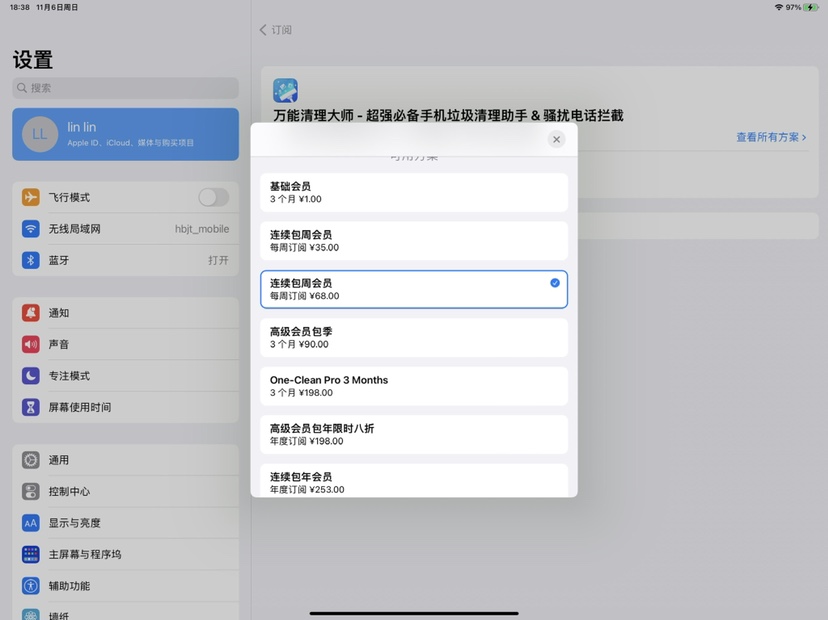The image size is (828, 620).
Task: Tap the Screen Time hourglass icon
Action: click(31, 407)
